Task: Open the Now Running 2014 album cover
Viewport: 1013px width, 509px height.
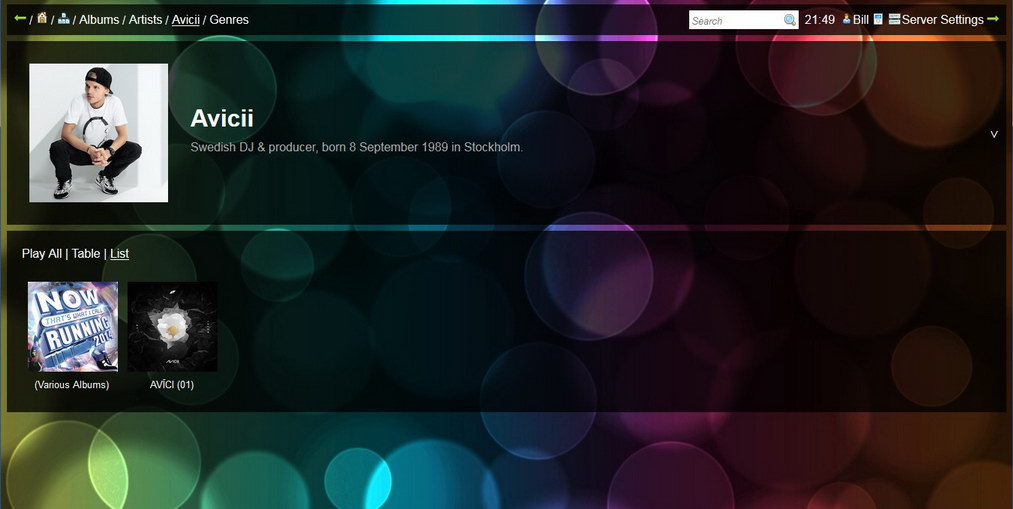Action: (x=73, y=326)
